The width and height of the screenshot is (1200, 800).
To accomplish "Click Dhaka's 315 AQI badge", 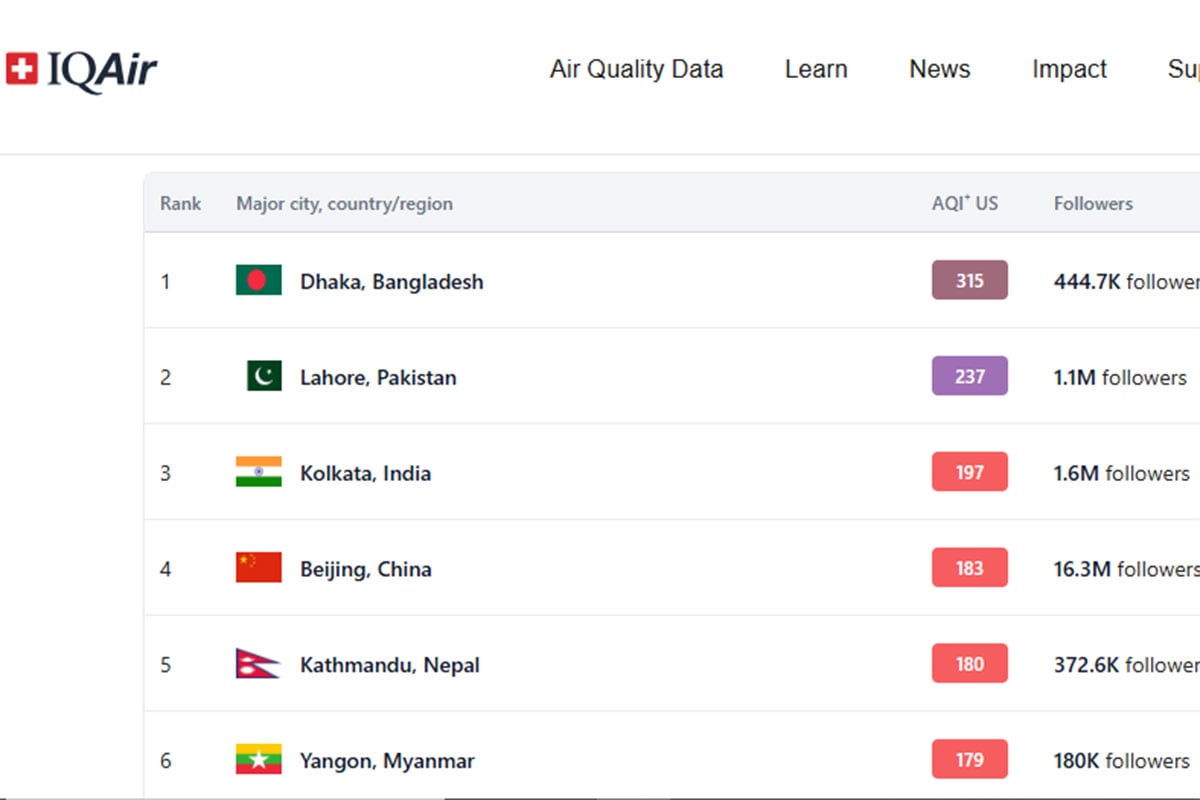I will point(969,281).
